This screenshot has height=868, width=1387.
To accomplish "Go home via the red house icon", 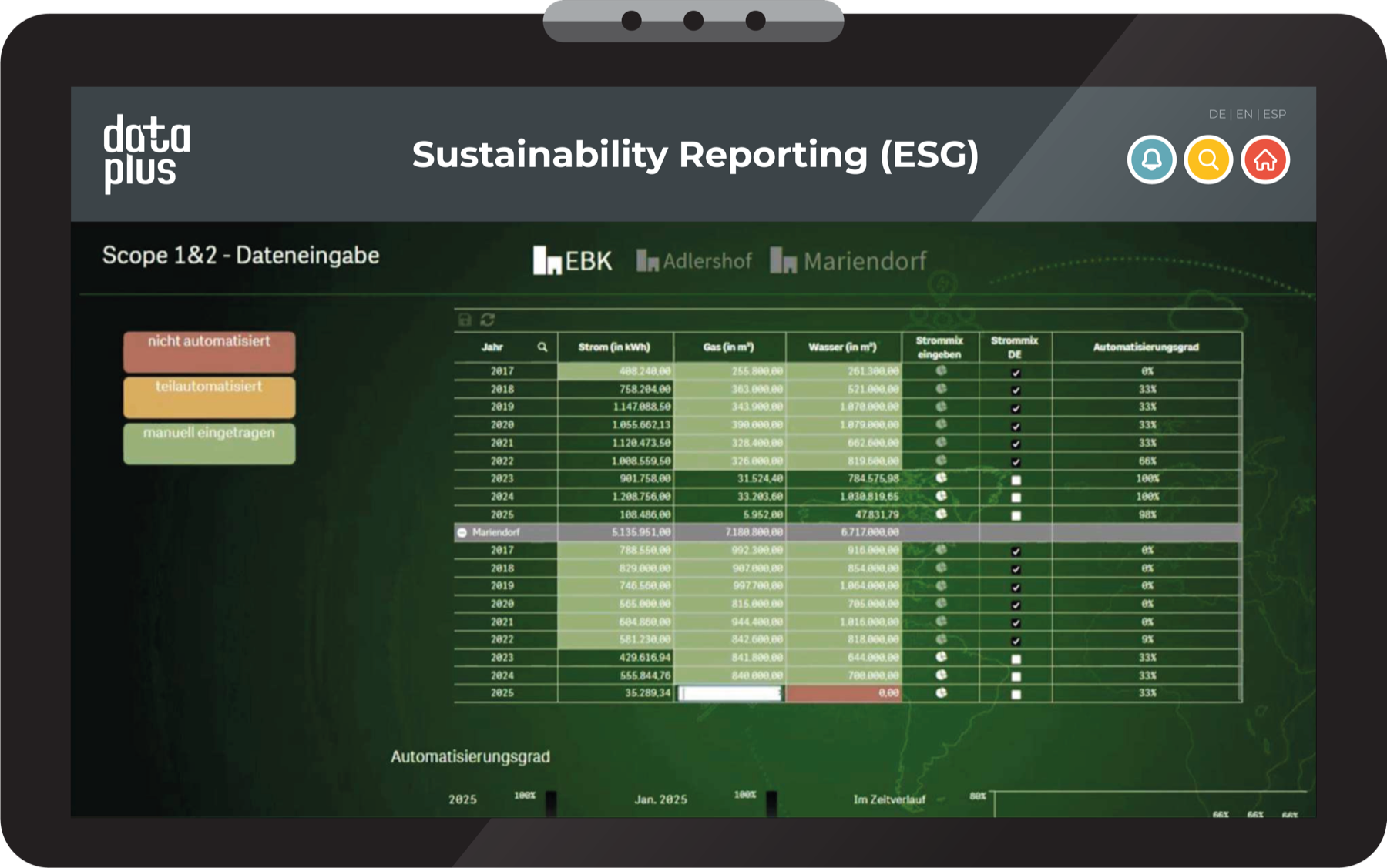I will tap(1265, 159).
